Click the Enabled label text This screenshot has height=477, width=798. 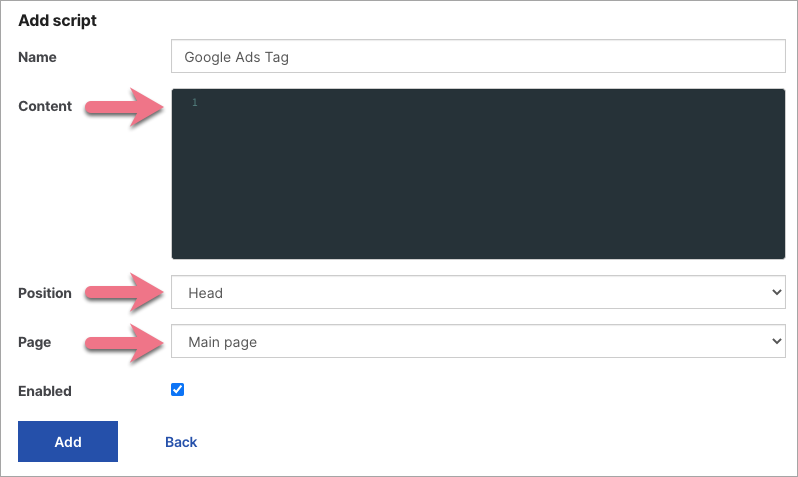pyautogui.click(x=45, y=391)
